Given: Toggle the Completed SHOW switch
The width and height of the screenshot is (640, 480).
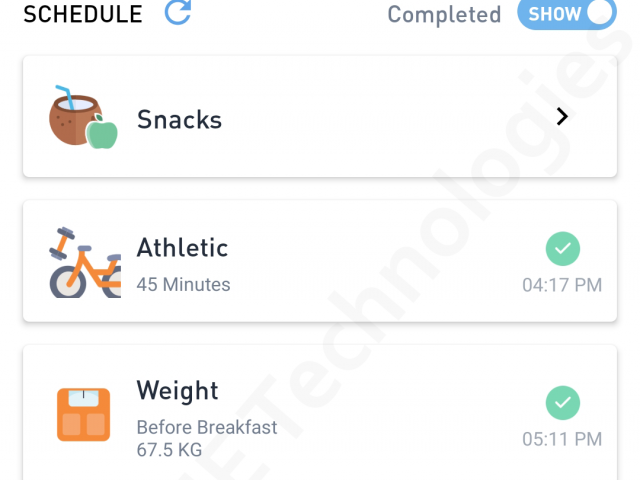Looking at the screenshot, I should [x=567, y=14].
